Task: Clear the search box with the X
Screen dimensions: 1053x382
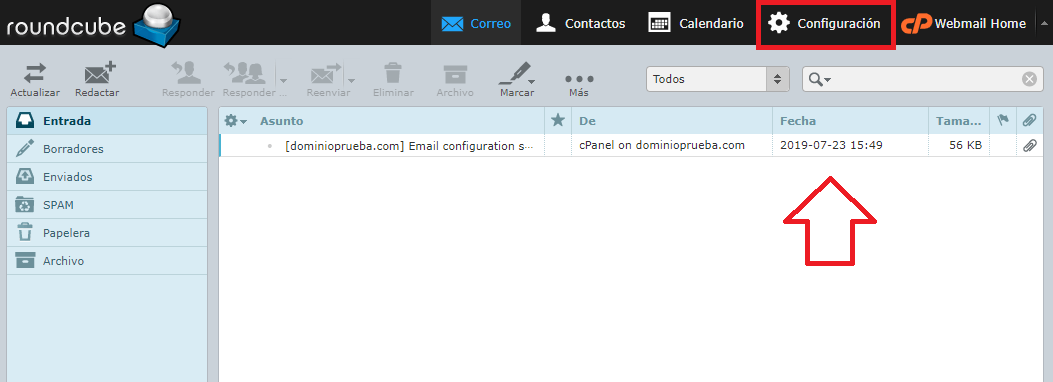Action: pos(1029,79)
